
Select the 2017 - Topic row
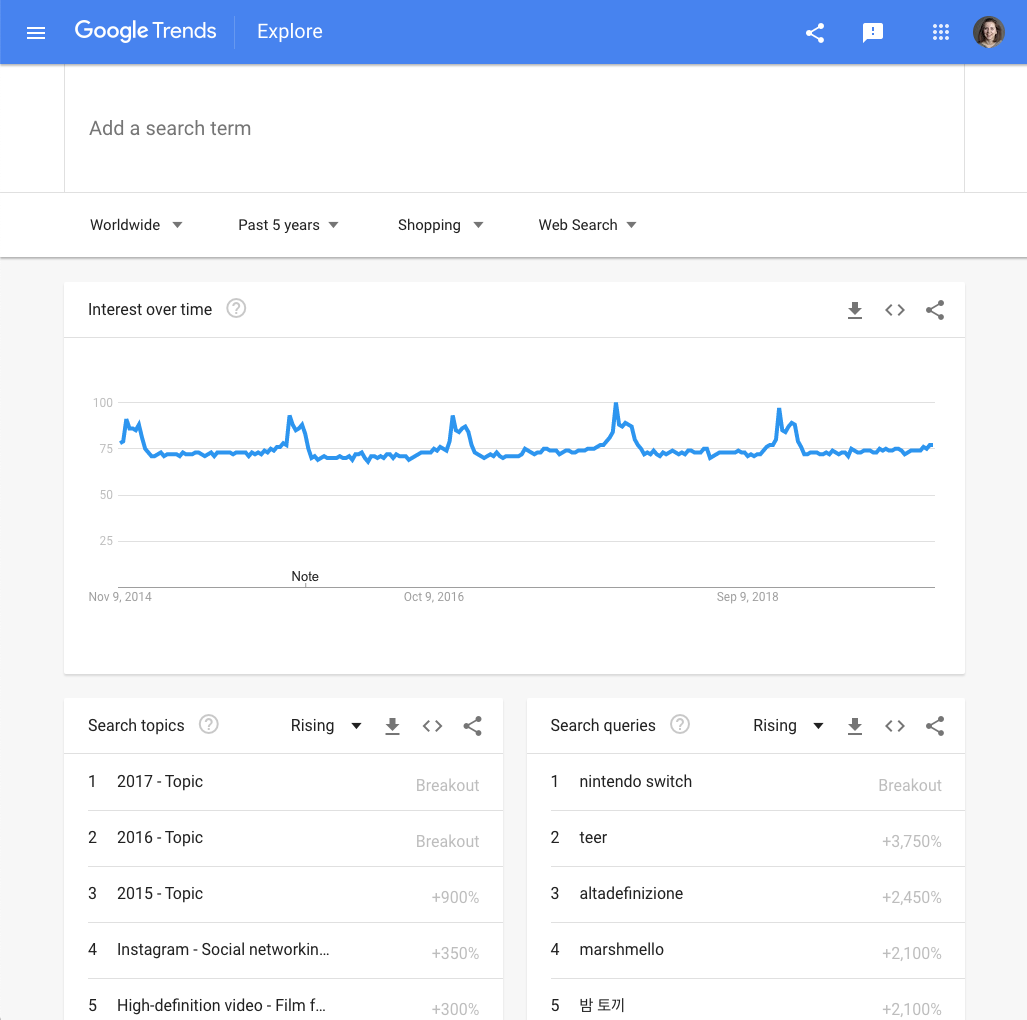coord(284,782)
